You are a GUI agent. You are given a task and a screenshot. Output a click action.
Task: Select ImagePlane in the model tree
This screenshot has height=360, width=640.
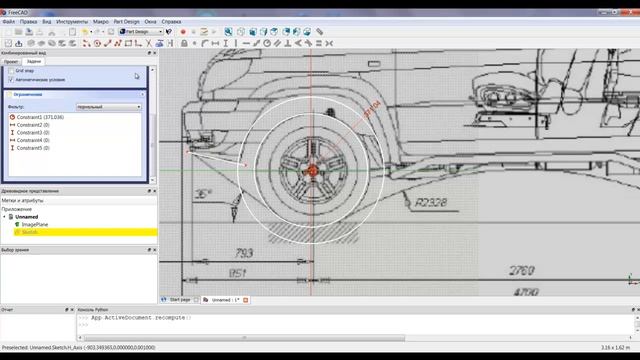point(35,224)
